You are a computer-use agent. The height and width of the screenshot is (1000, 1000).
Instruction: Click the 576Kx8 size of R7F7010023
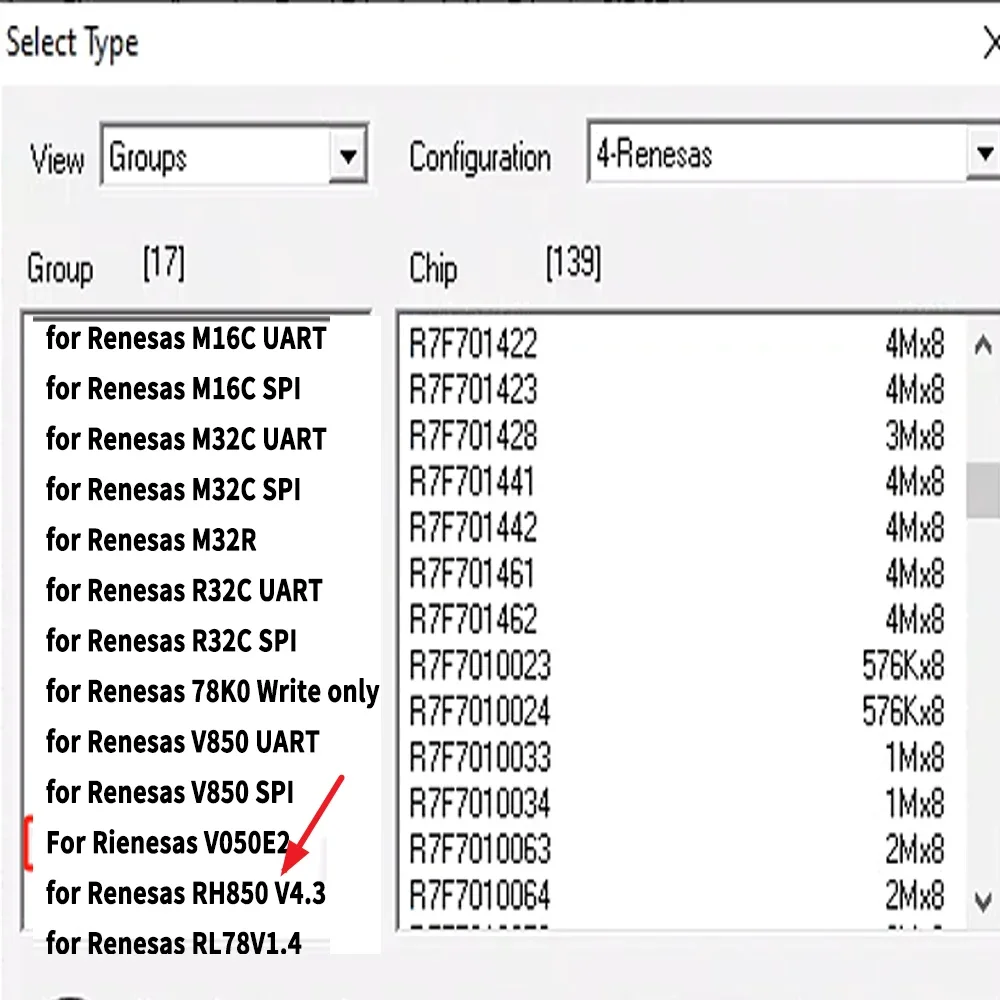point(903,666)
